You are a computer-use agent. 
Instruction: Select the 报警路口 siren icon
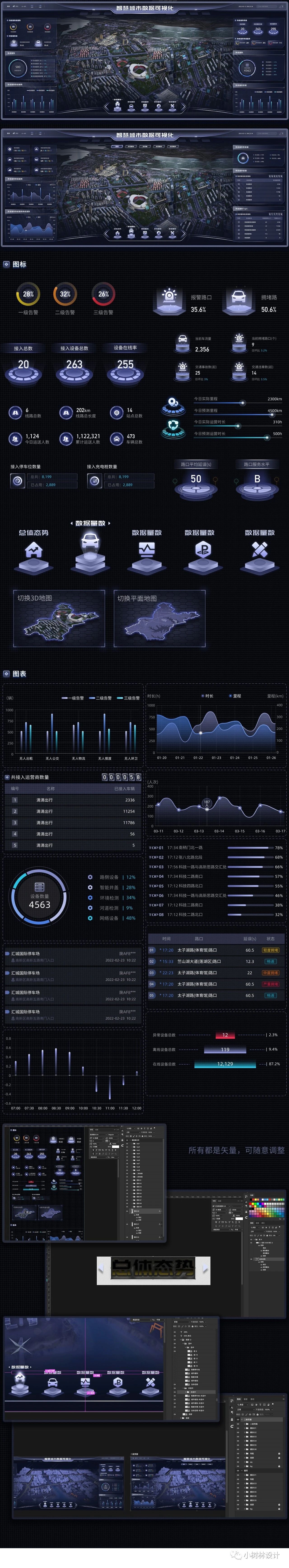coord(169,301)
